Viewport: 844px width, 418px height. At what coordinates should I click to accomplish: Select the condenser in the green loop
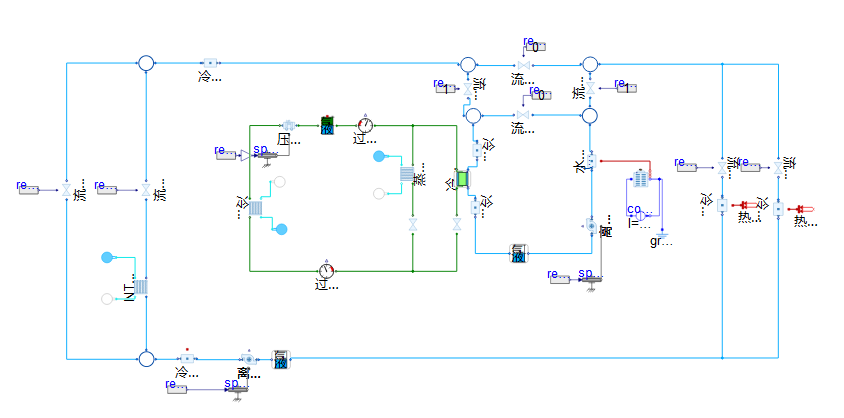[255, 207]
